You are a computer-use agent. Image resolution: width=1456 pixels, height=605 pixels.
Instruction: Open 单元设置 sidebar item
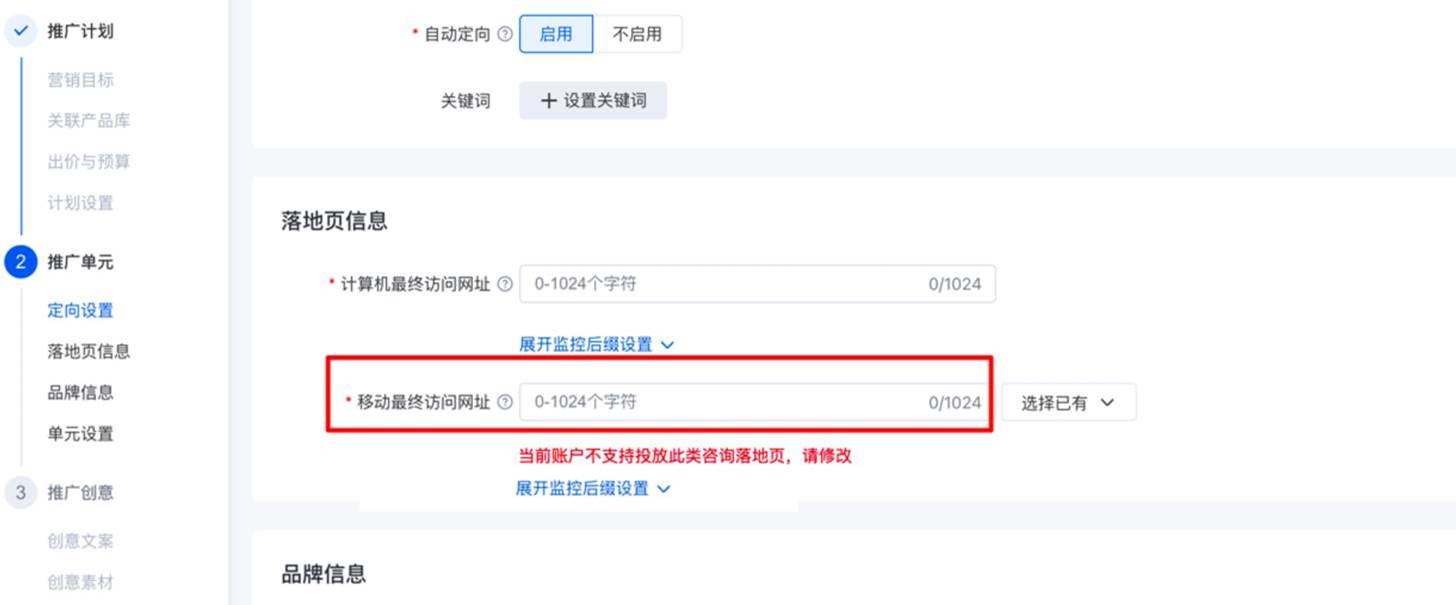[80, 433]
